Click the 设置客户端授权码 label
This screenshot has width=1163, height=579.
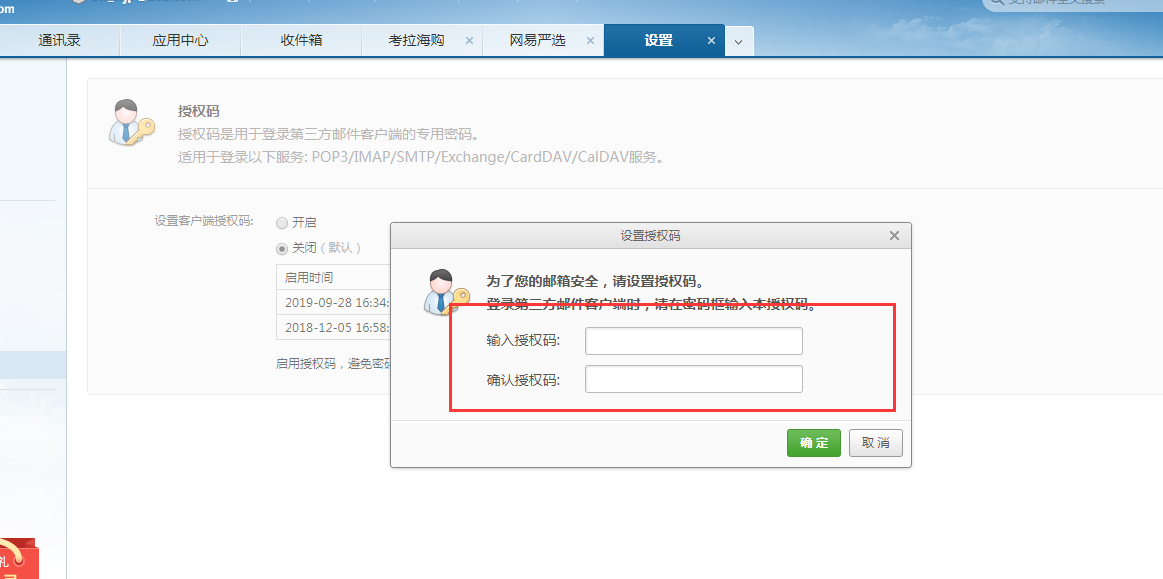(x=204, y=221)
